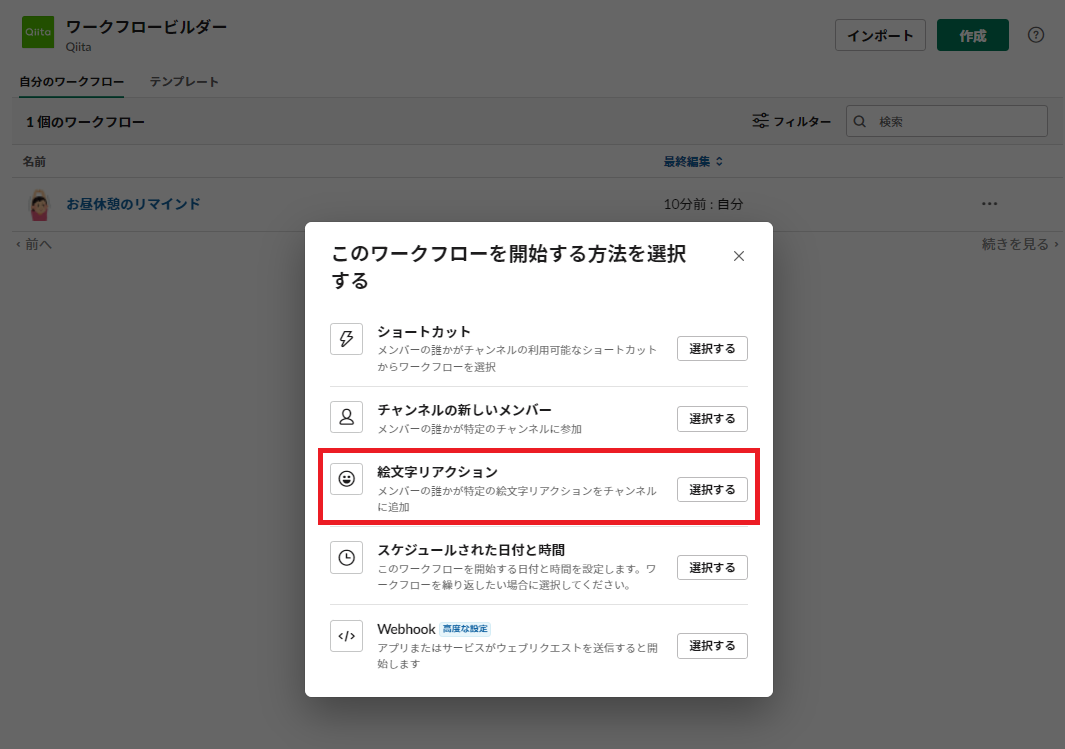Open the filter icon next to search
The width and height of the screenshot is (1065, 749).
pyautogui.click(x=760, y=120)
